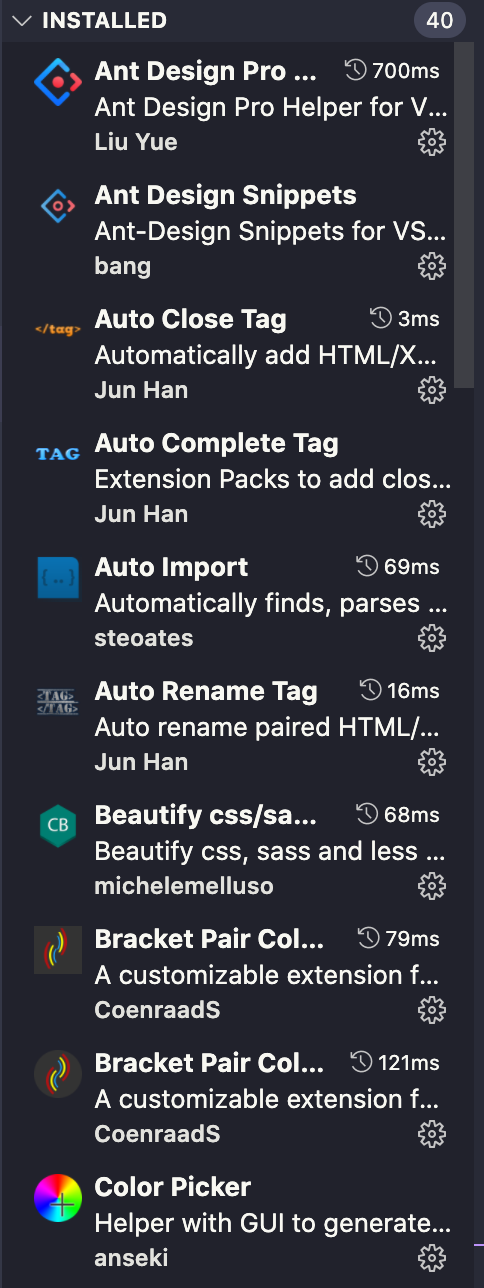Select the Color Picker rainbow wheel icon
Image resolution: width=484 pixels, height=1288 pixels.
click(x=58, y=1198)
